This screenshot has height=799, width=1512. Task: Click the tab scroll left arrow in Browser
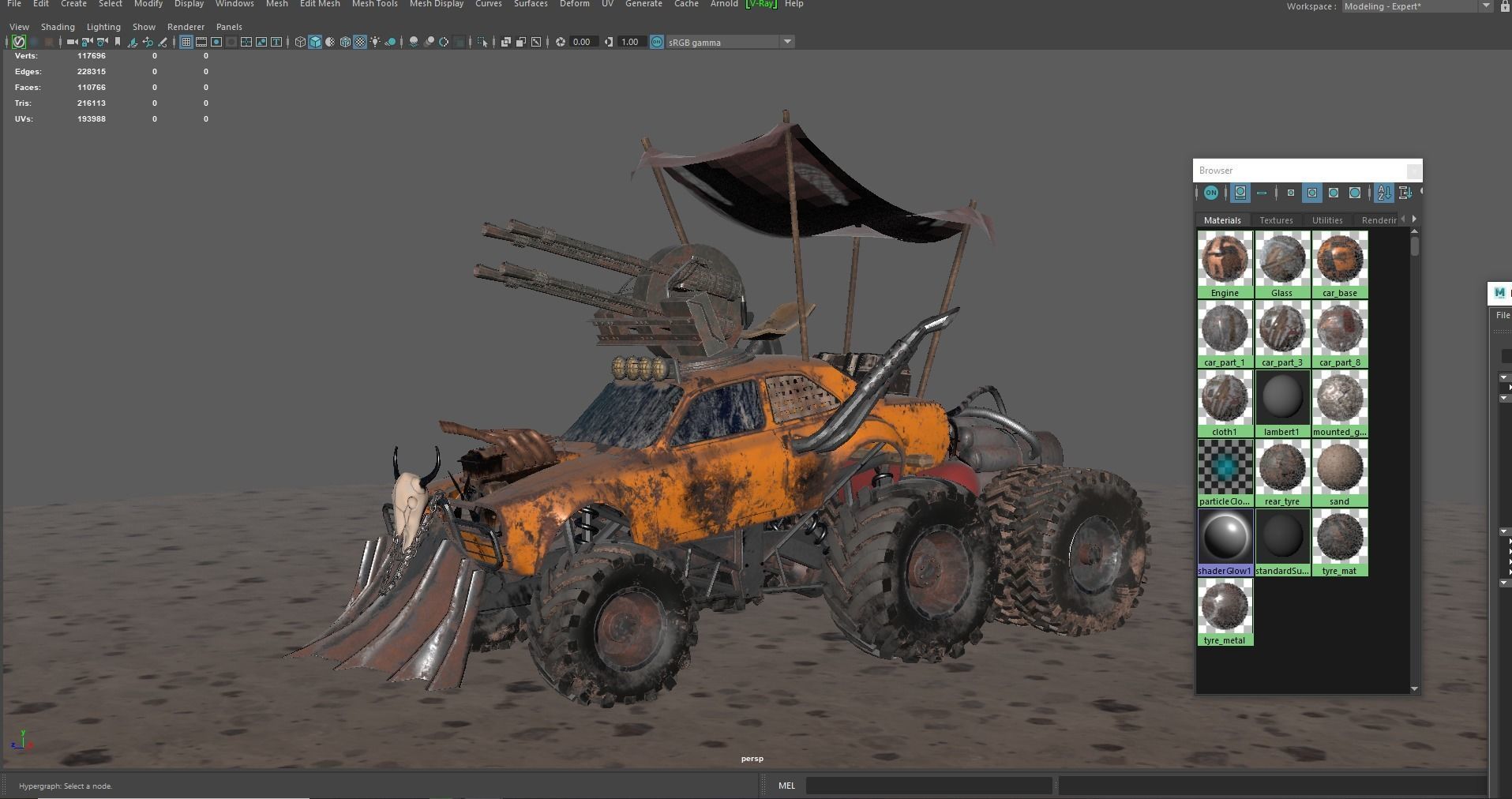pos(1403,219)
